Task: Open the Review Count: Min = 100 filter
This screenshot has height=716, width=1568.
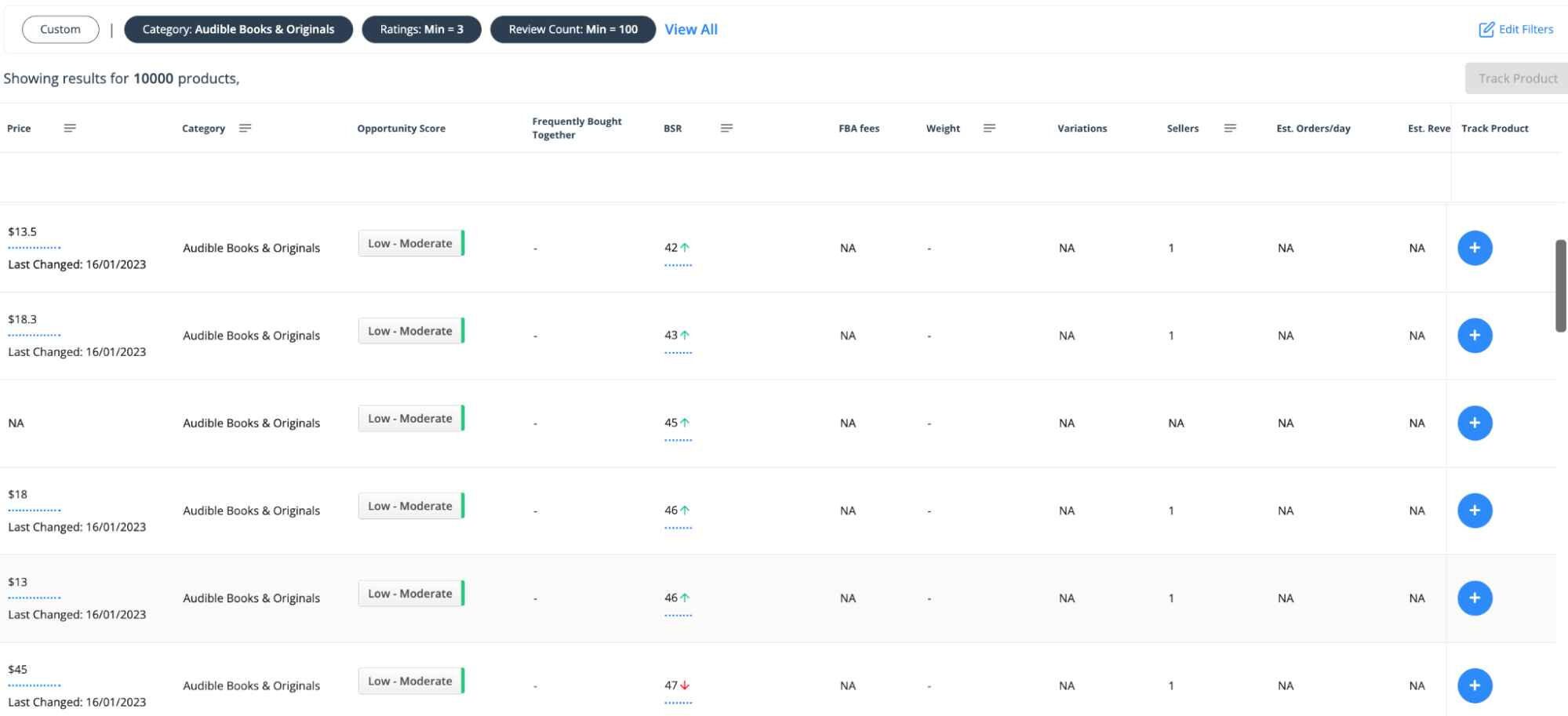Action: click(x=573, y=29)
